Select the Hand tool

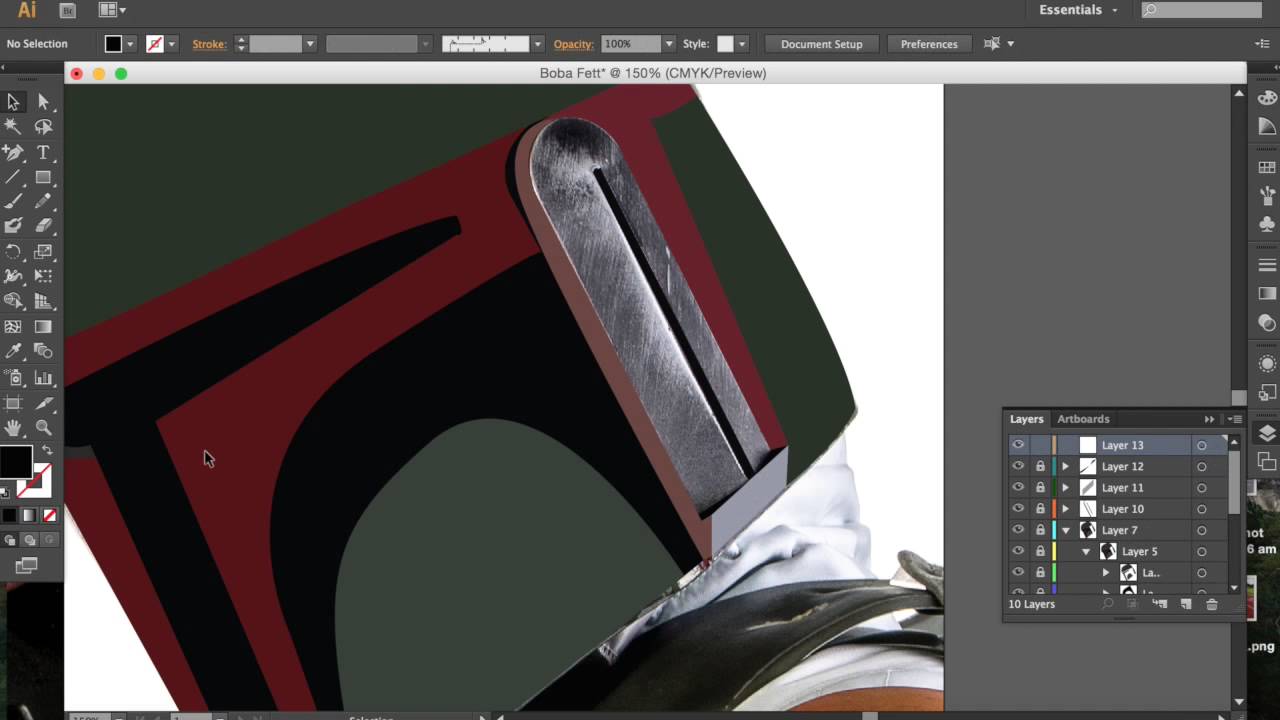[x=13, y=428]
